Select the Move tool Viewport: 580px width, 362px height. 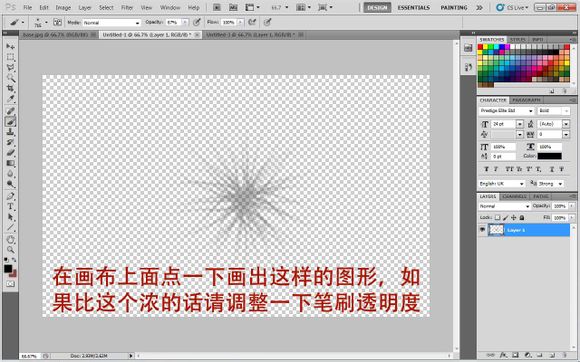click(x=10, y=47)
